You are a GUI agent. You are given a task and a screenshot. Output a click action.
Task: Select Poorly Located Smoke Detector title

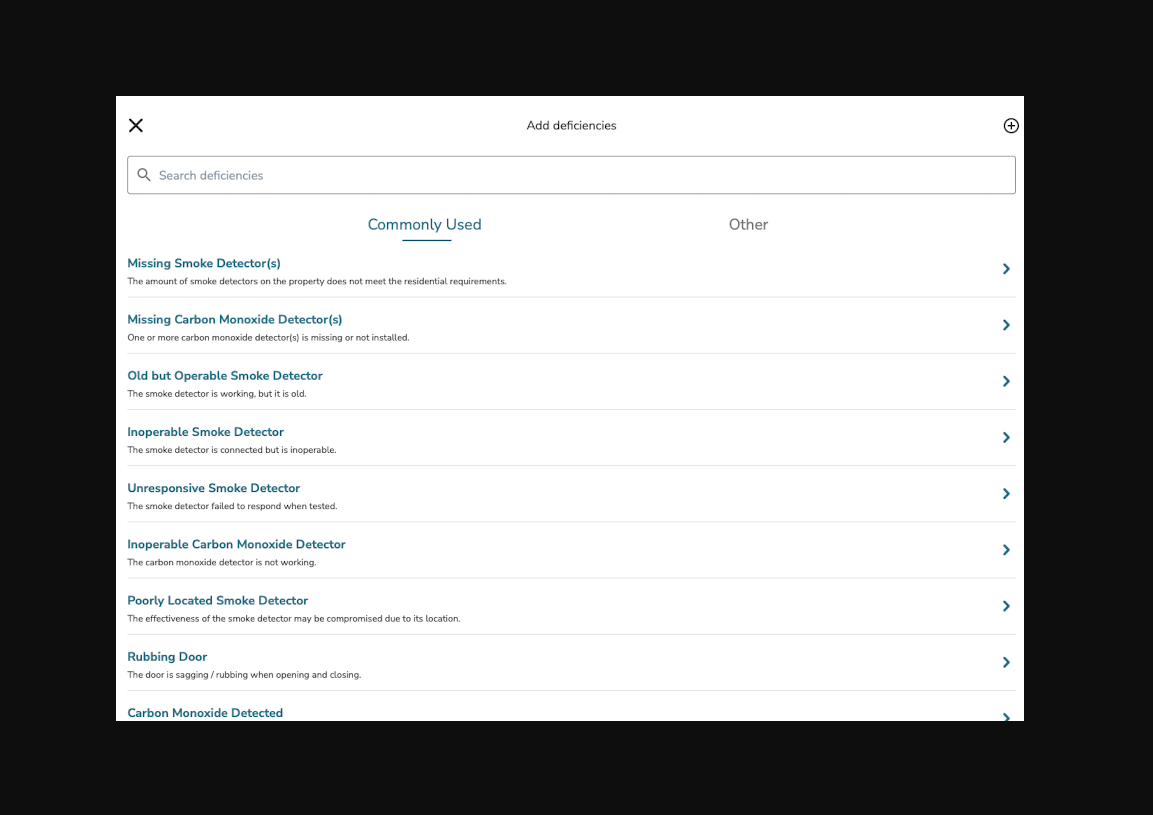point(218,601)
